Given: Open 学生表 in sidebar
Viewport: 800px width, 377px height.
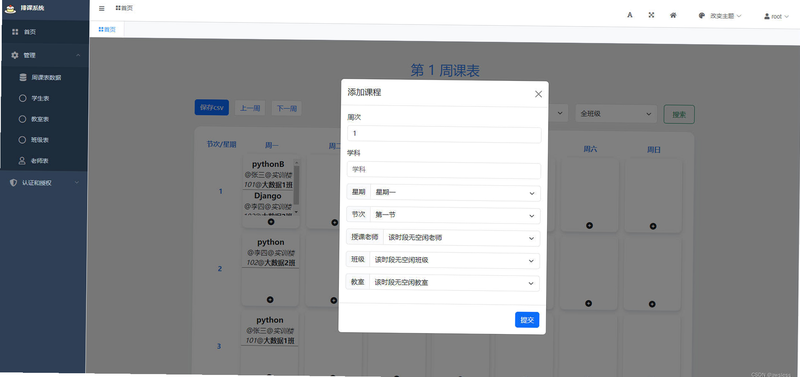Looking at the screenshot, I should [44, 98].
